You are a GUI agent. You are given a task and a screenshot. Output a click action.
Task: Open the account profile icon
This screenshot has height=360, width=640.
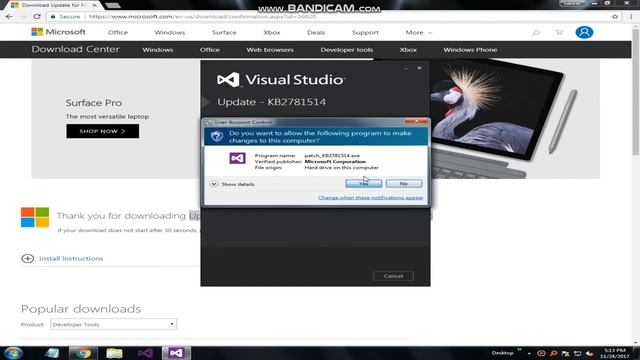click(584, 32)
